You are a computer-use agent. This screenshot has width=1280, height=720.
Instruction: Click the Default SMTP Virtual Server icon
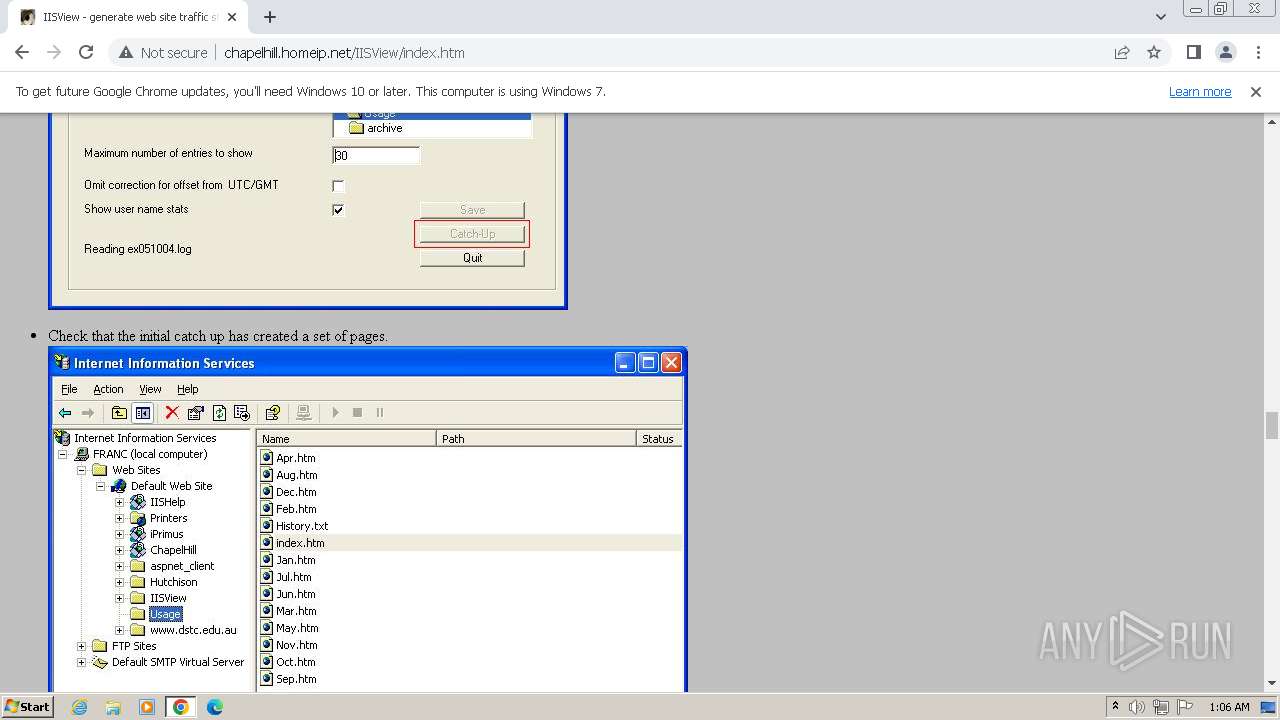click(100, 662)
